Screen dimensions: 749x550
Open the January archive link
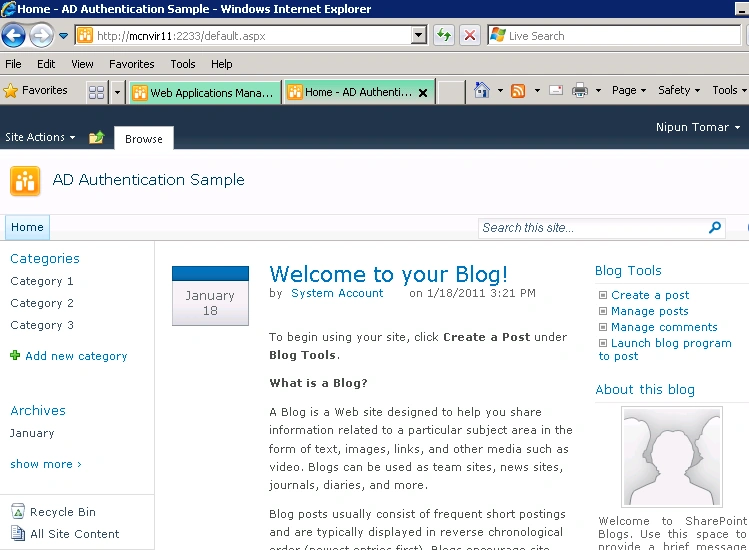pyautogui.click(x=32, y=433)
